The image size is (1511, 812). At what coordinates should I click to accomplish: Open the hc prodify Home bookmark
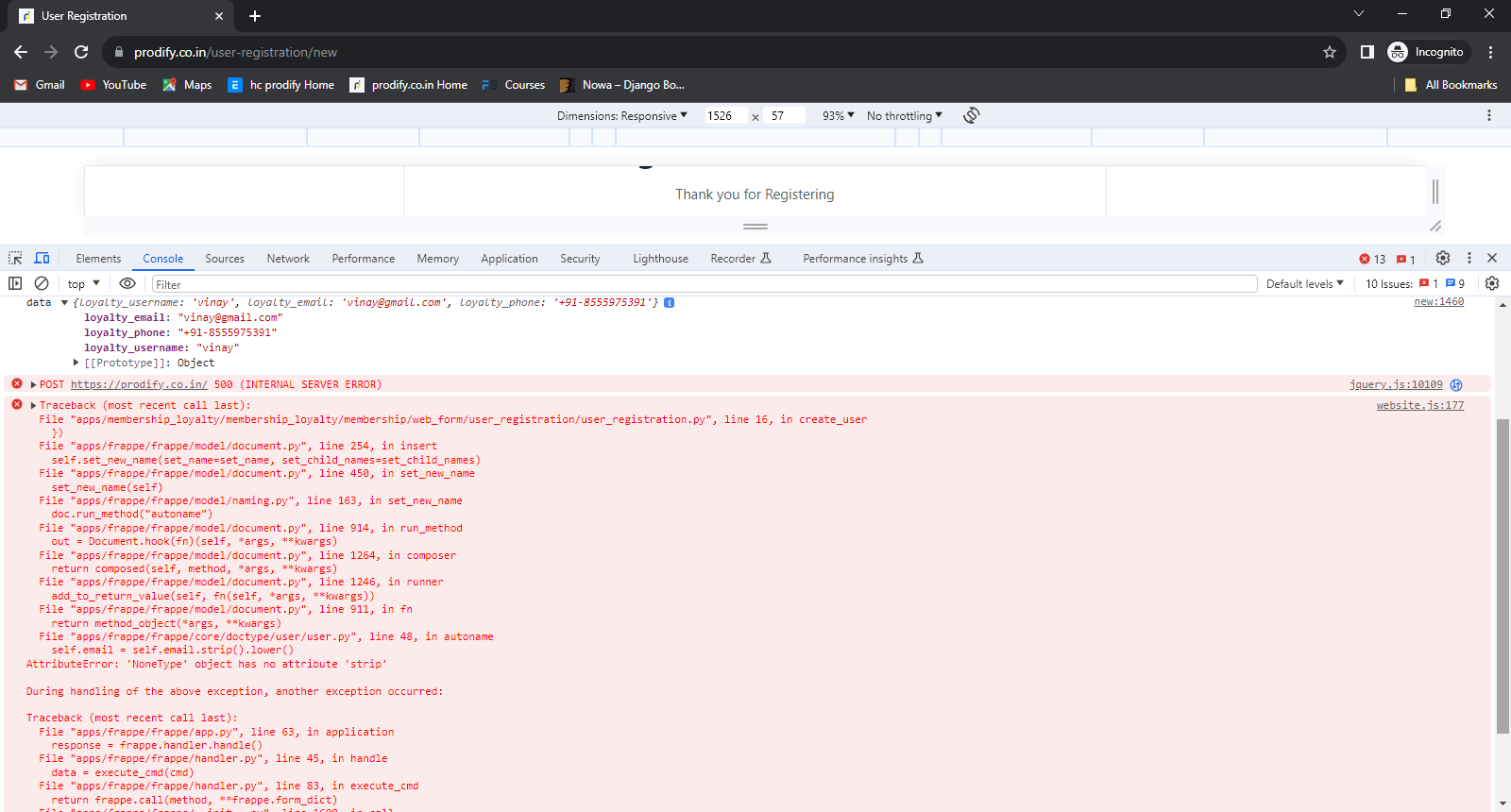point(281,85)
